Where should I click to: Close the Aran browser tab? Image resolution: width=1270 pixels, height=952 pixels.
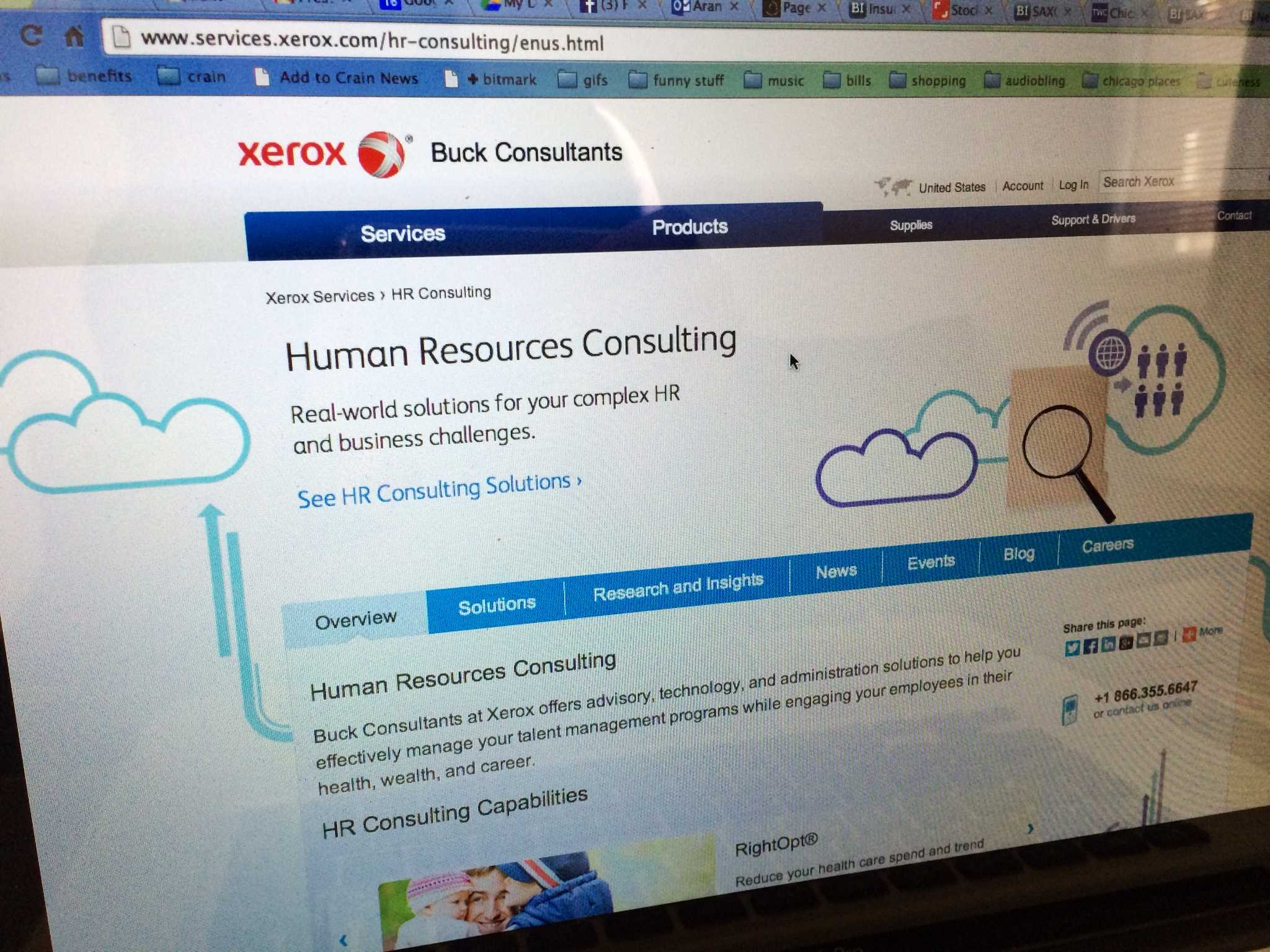(734, 6)
